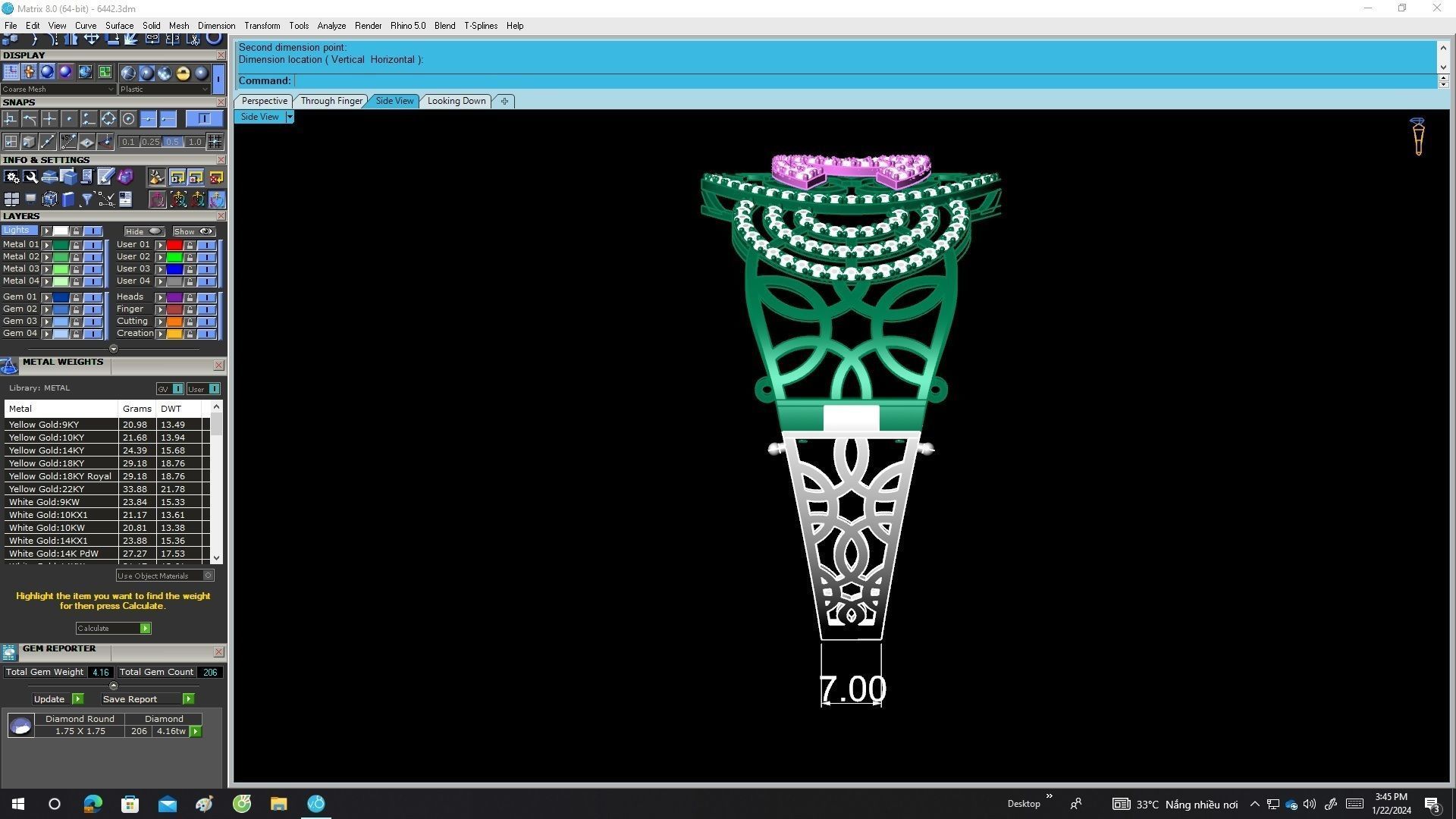Click the red history clear icon

tap(216, 177)
